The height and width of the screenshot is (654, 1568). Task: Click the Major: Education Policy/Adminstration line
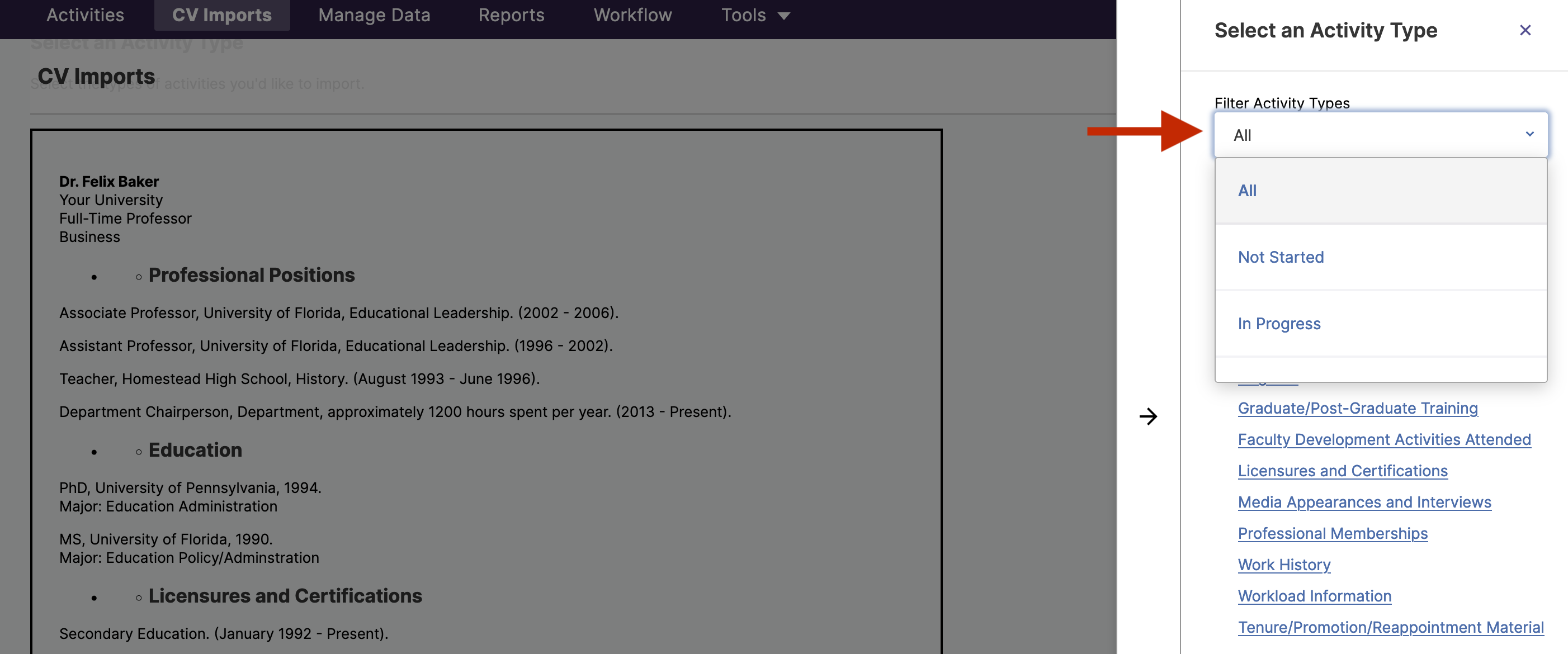pyautogui.click(x=188, y=557)
